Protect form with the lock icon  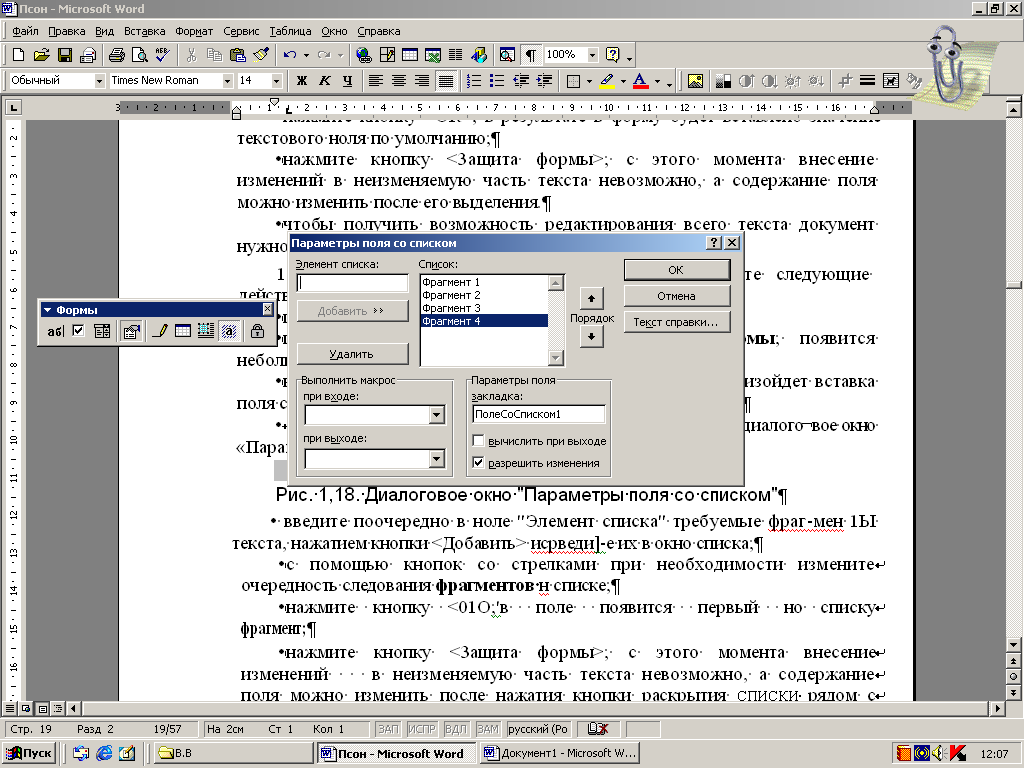click(257, 331)
